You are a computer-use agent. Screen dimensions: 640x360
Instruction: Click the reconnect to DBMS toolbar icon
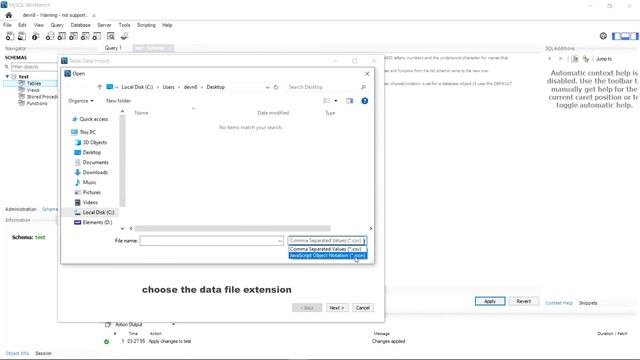[124, 36]
